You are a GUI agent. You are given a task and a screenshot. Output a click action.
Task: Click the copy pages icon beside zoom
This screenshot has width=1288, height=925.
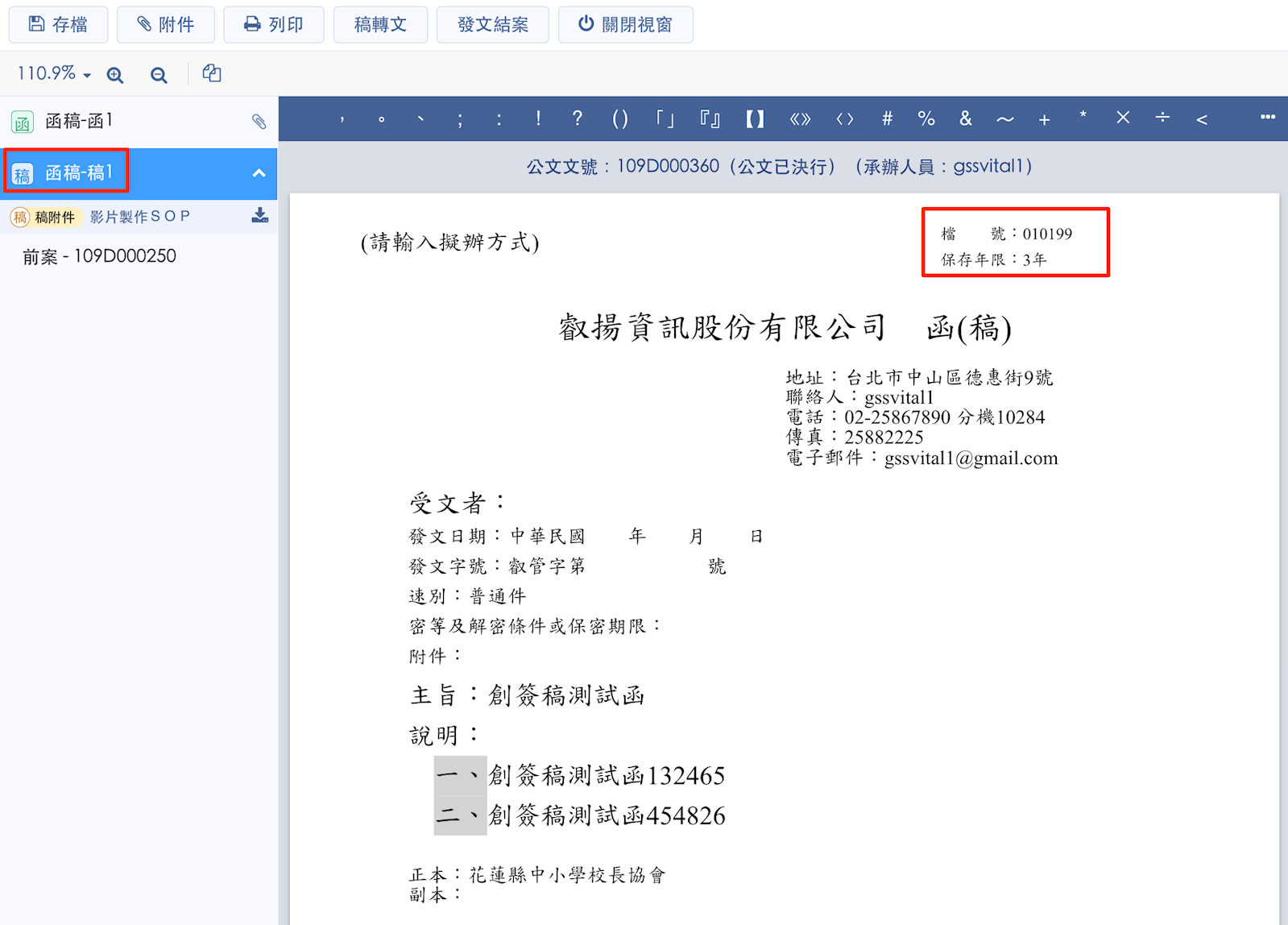point(212,73)
